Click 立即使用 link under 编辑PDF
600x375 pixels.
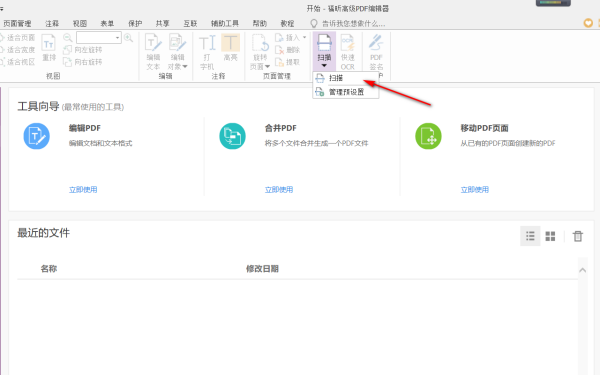coord(83,189)
